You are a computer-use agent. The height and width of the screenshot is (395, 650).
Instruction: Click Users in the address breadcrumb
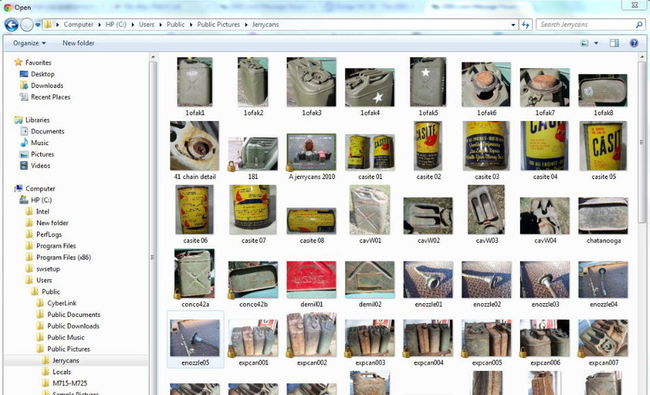pos(146,24)
